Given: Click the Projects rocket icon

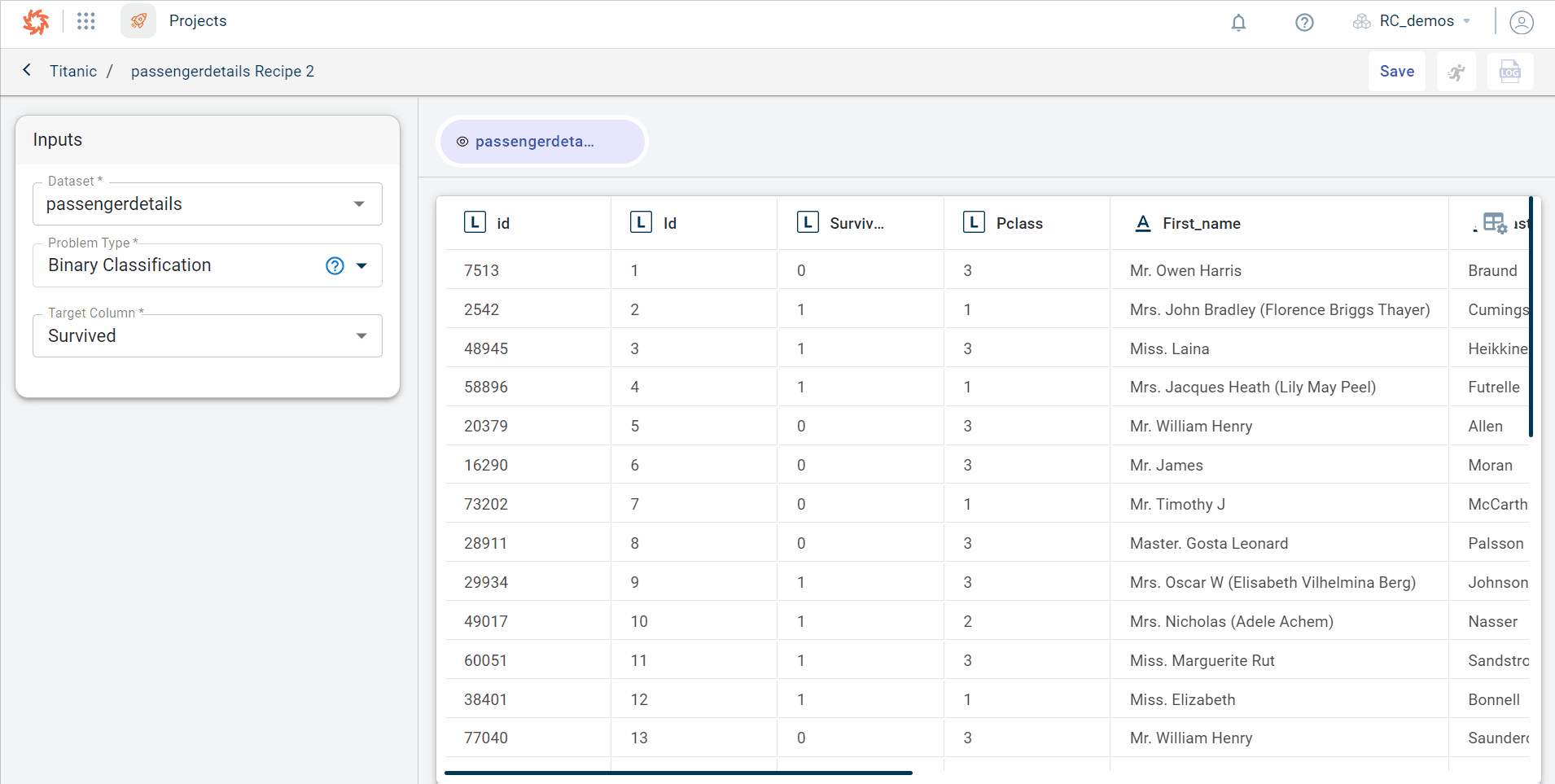Looking at the screenshot, I should (x=138, y=21).
